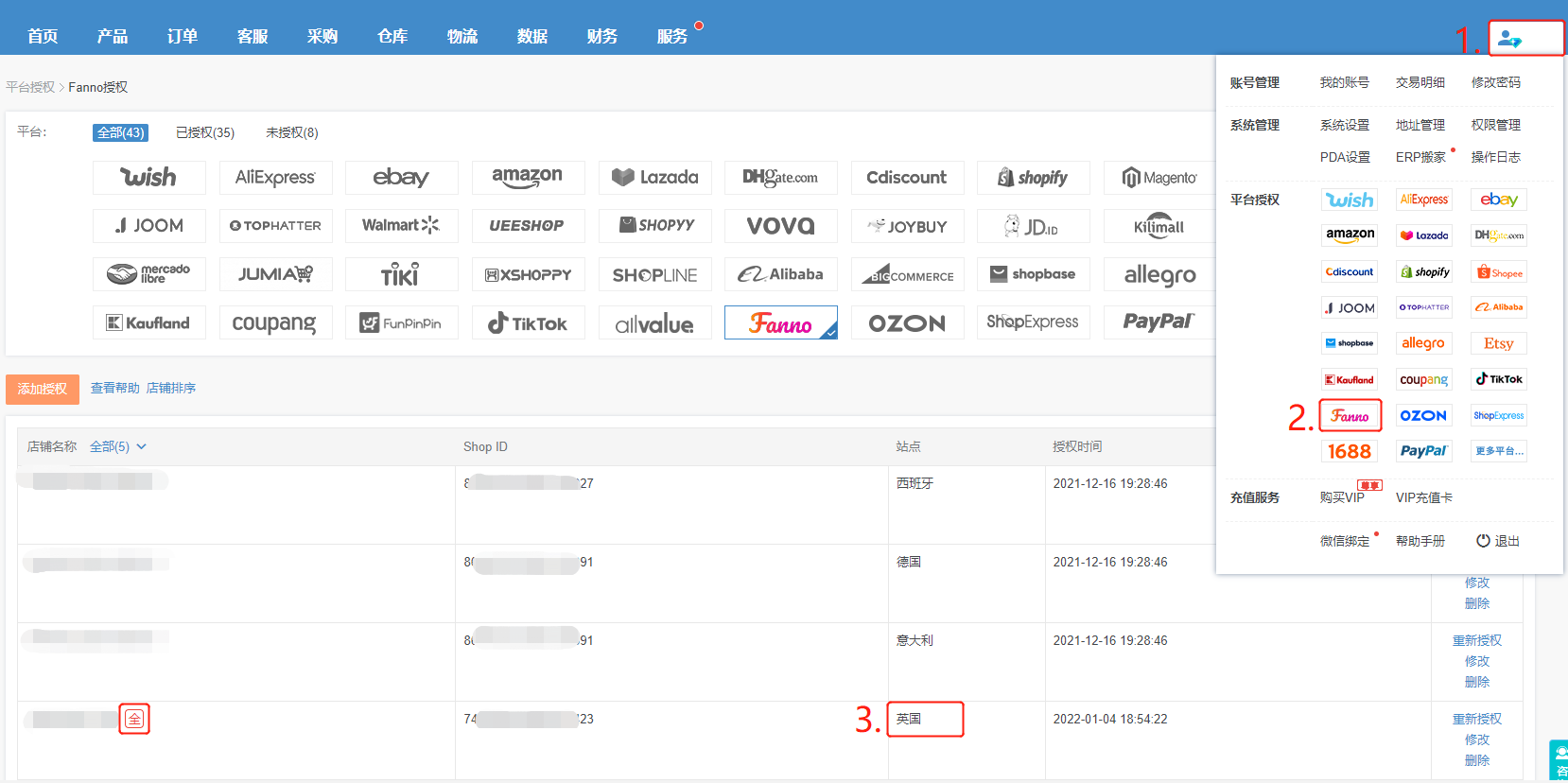1568x783 pixels.
Task: Select the Magento platform tile
Action: click(x=1159, y=178)
